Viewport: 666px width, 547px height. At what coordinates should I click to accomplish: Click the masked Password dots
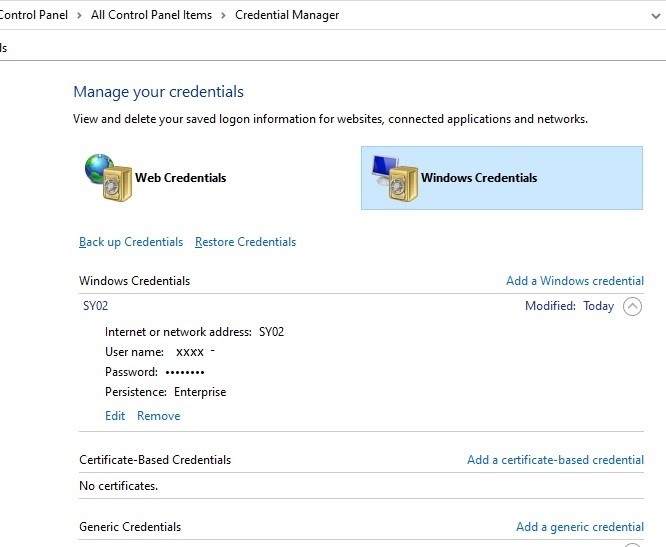tap(185, 372)
